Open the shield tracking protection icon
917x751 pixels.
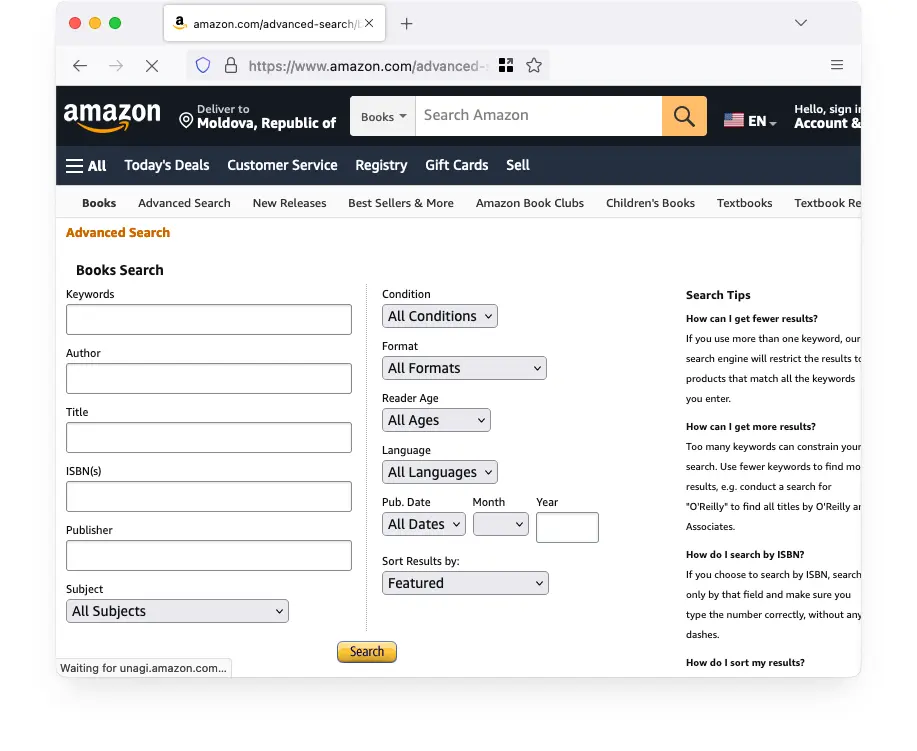[203, 65]
